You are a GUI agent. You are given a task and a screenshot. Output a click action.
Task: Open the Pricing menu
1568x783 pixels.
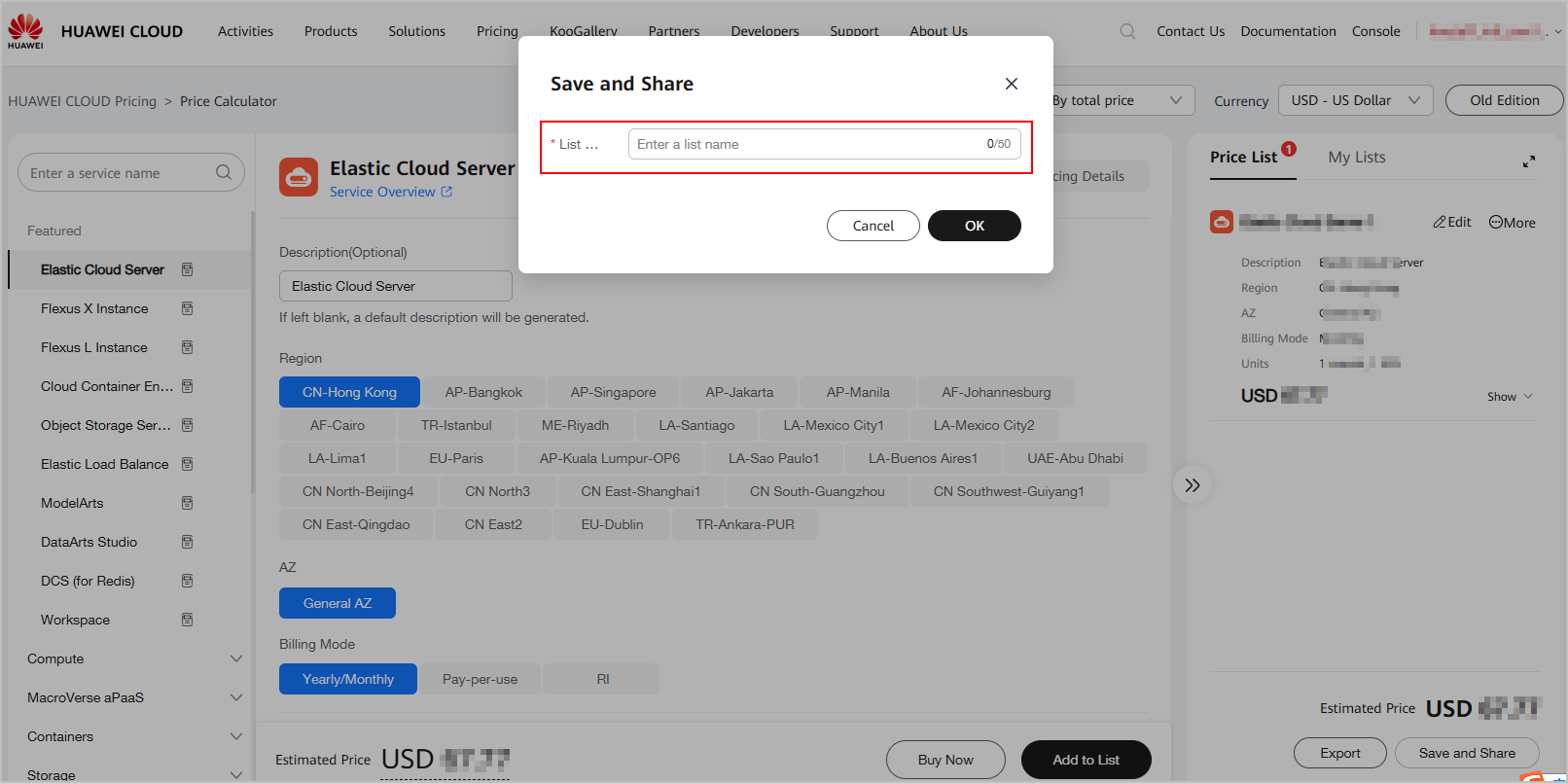coord(497,31)
